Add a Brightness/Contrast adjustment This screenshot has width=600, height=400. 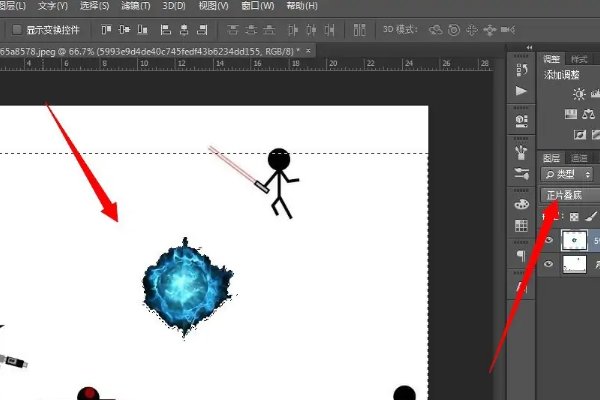pyautogui.click(x=579, y=94)
